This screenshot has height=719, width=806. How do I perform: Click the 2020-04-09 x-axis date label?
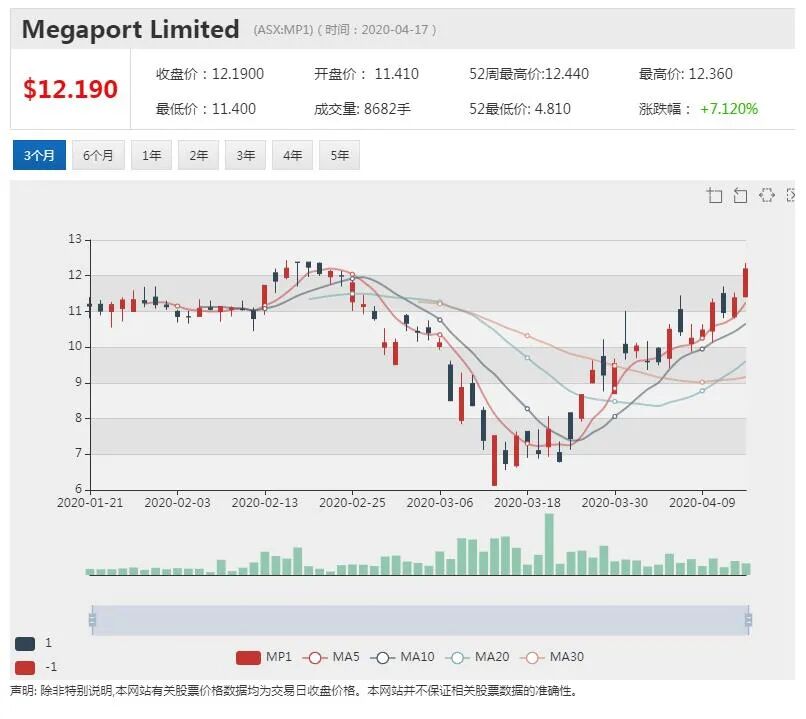pyautogui.click(x=702, y=503)
